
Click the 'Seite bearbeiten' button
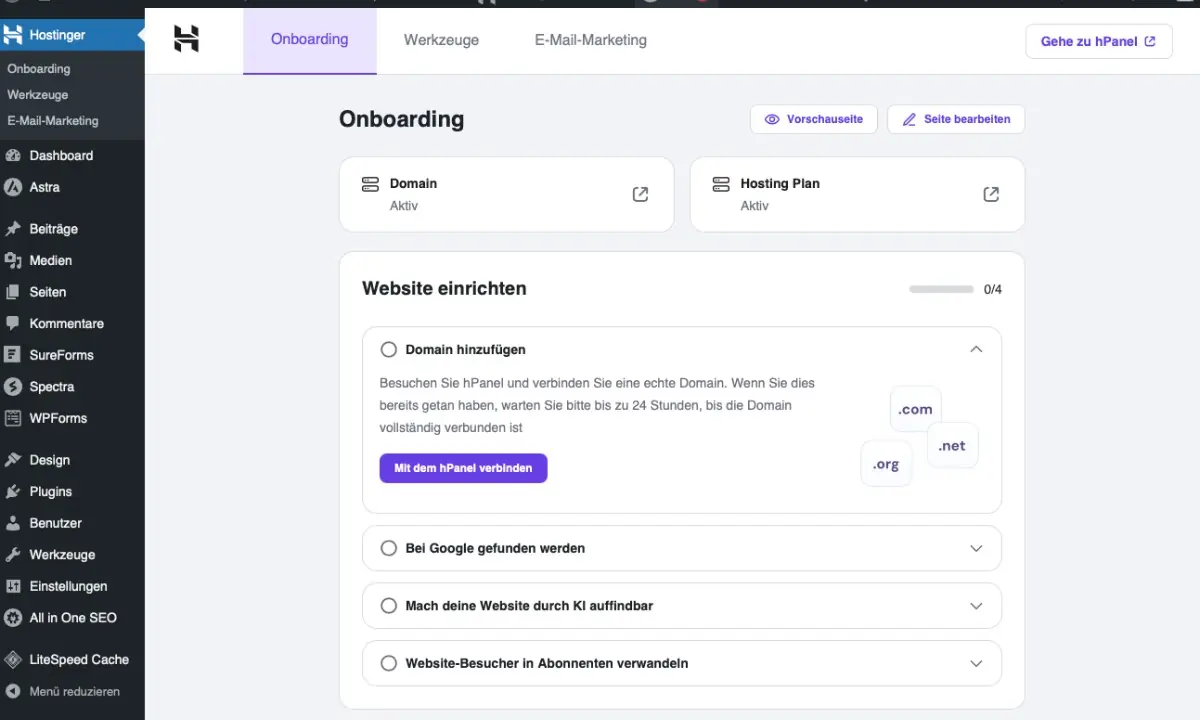[955, 119]
